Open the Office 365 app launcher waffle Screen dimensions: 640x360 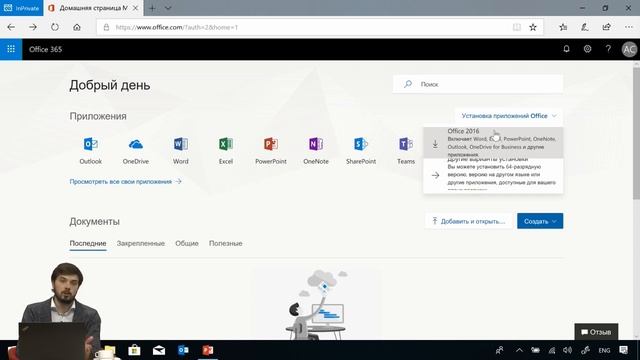[x=11, y=49]
